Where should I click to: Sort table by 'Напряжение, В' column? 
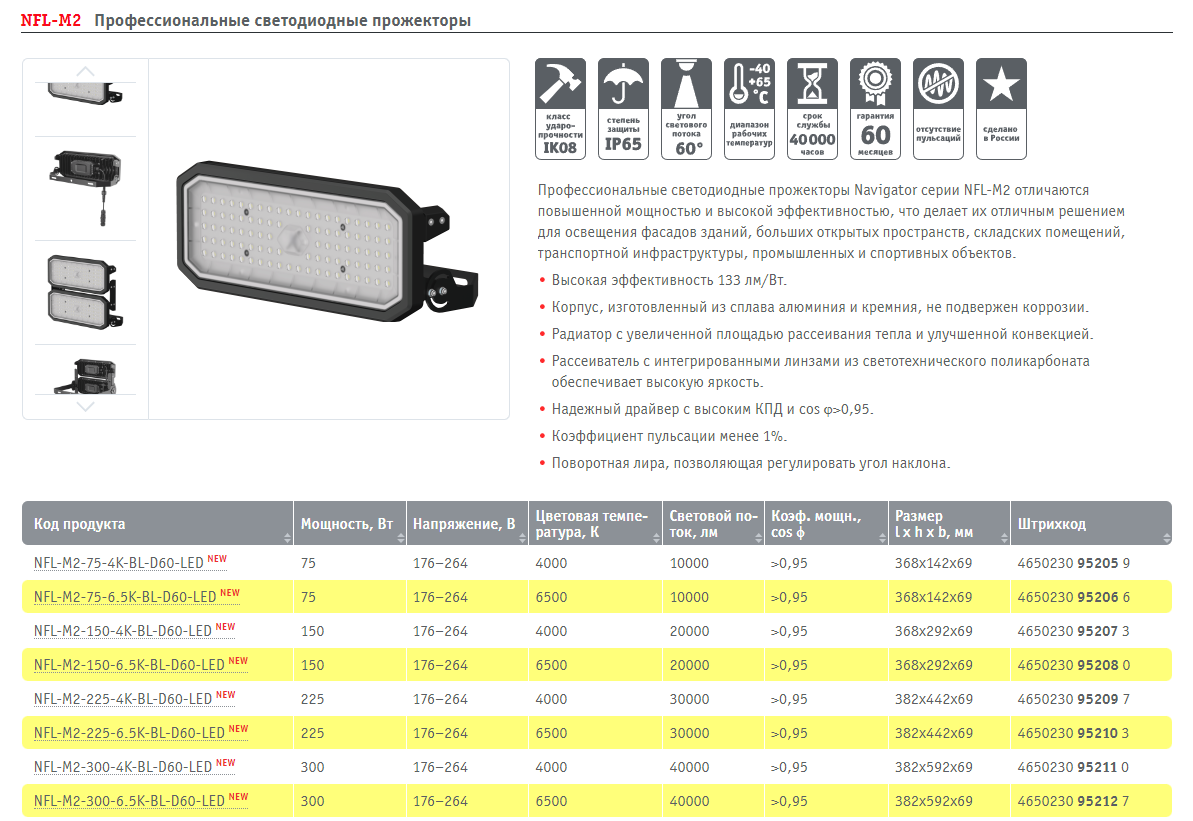pyautogui.click(x=523, y=538)
